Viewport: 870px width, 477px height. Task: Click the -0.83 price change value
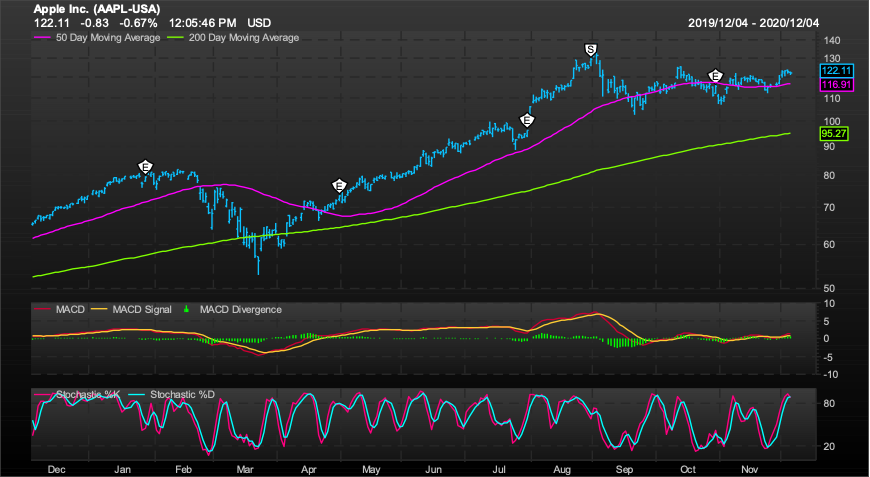tap(94, 23)
